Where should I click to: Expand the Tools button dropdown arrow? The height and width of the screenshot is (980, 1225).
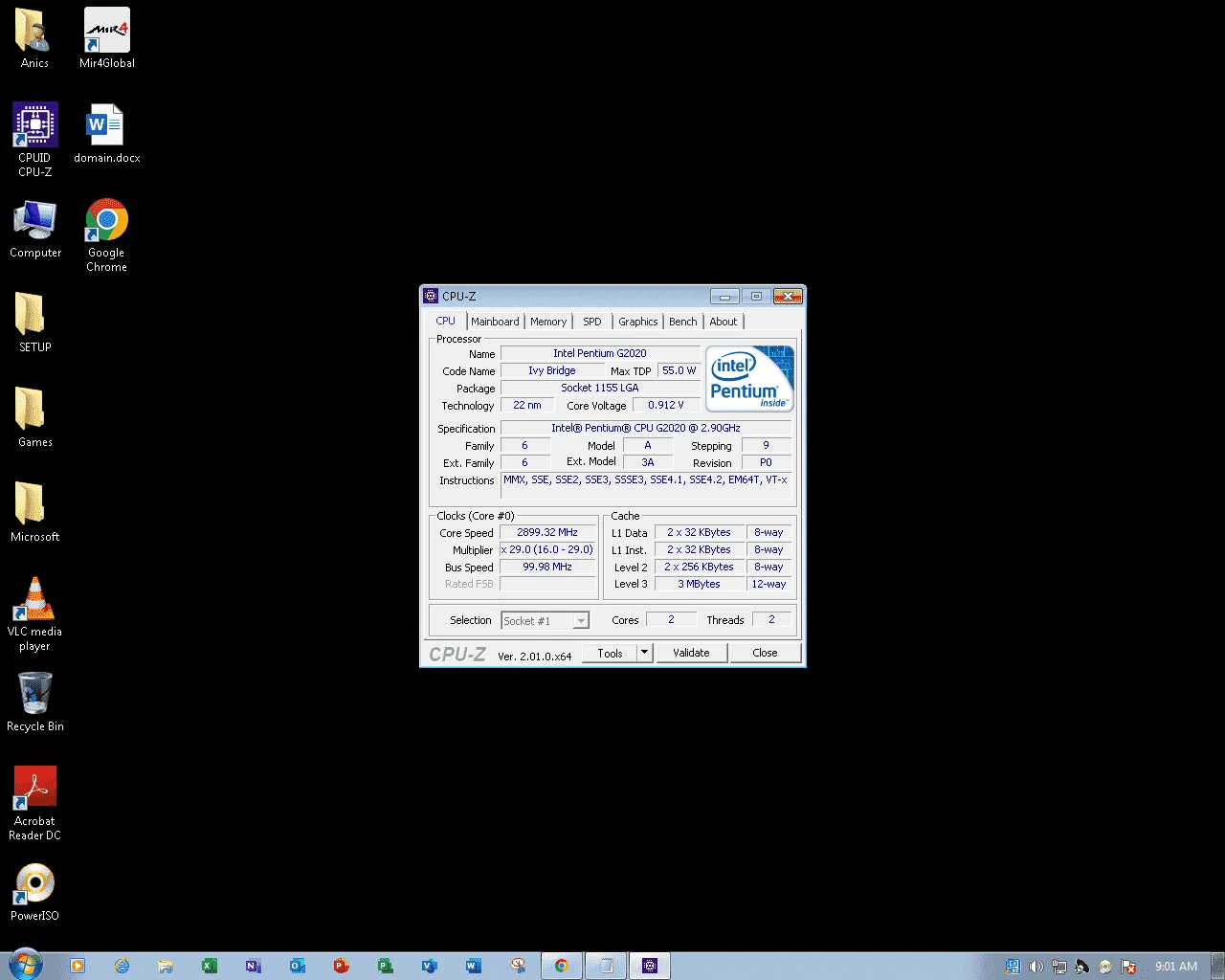(644, 653)
